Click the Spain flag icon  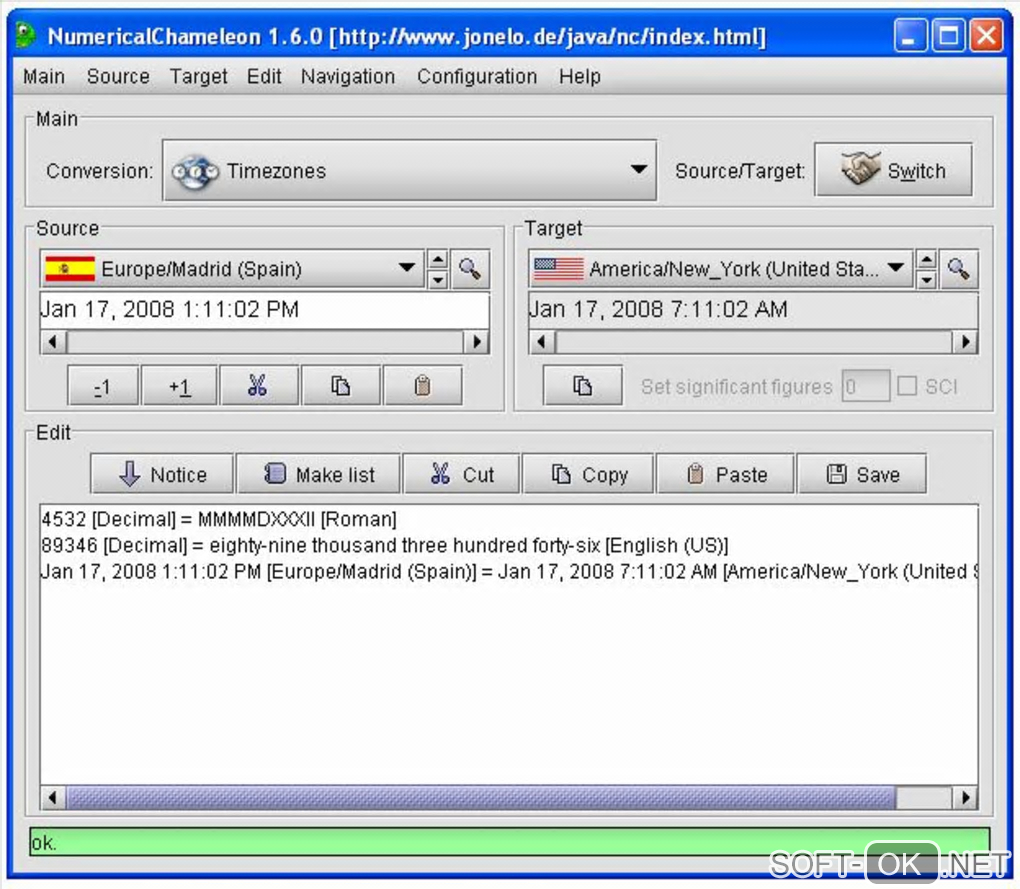click(x=70, y=269)
